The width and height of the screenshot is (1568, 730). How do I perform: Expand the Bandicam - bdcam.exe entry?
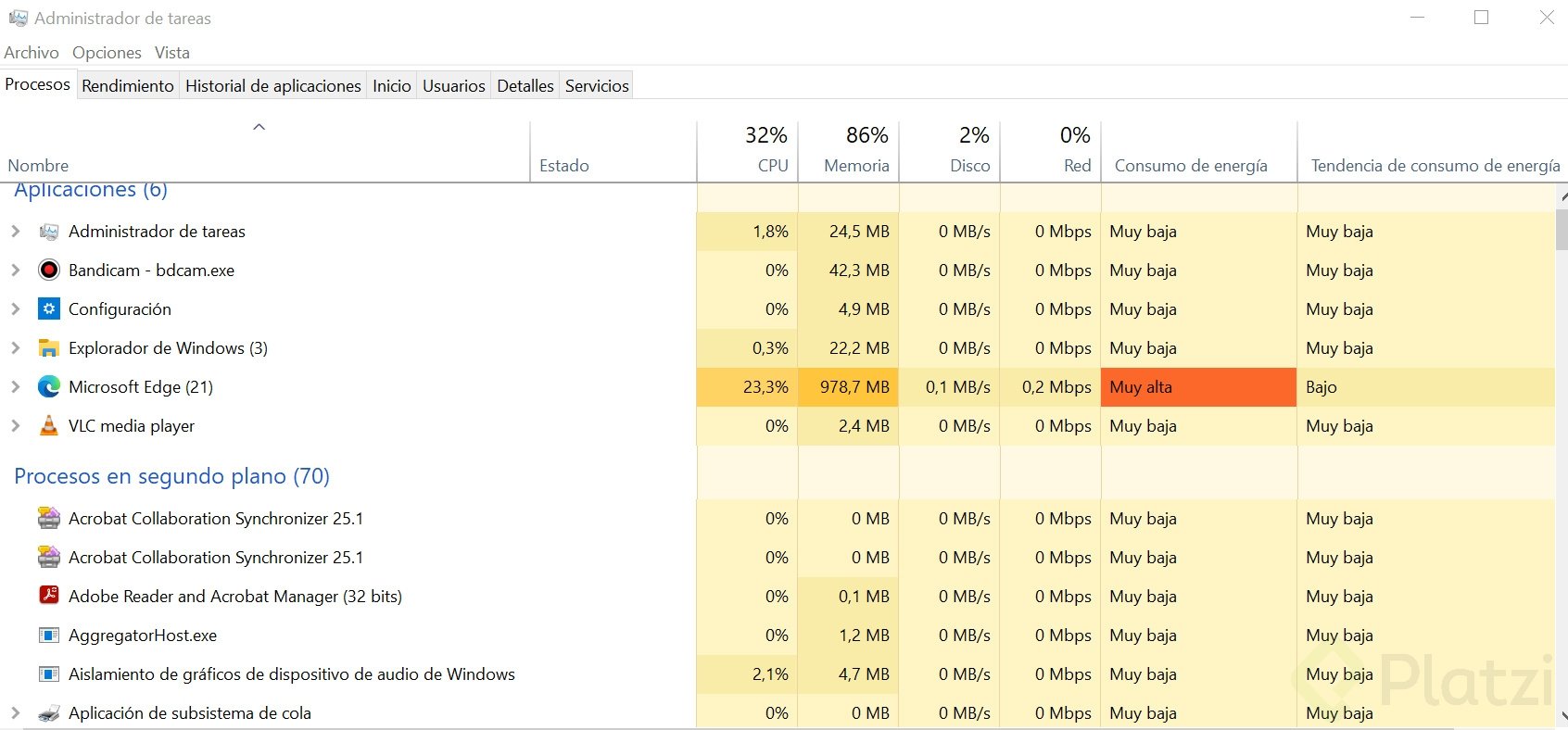coord(15,271)
